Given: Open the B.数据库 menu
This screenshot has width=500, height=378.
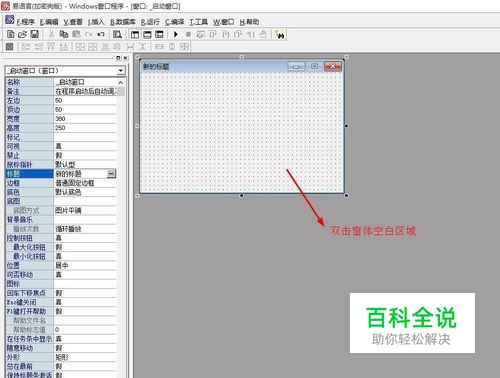Looking at the screenshot, I should [123, 22].
